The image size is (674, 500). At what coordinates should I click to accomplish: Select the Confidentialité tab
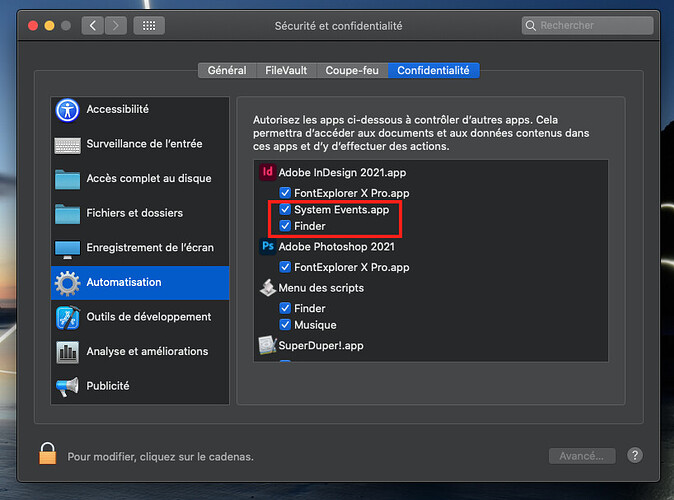[x=433, y=71]
